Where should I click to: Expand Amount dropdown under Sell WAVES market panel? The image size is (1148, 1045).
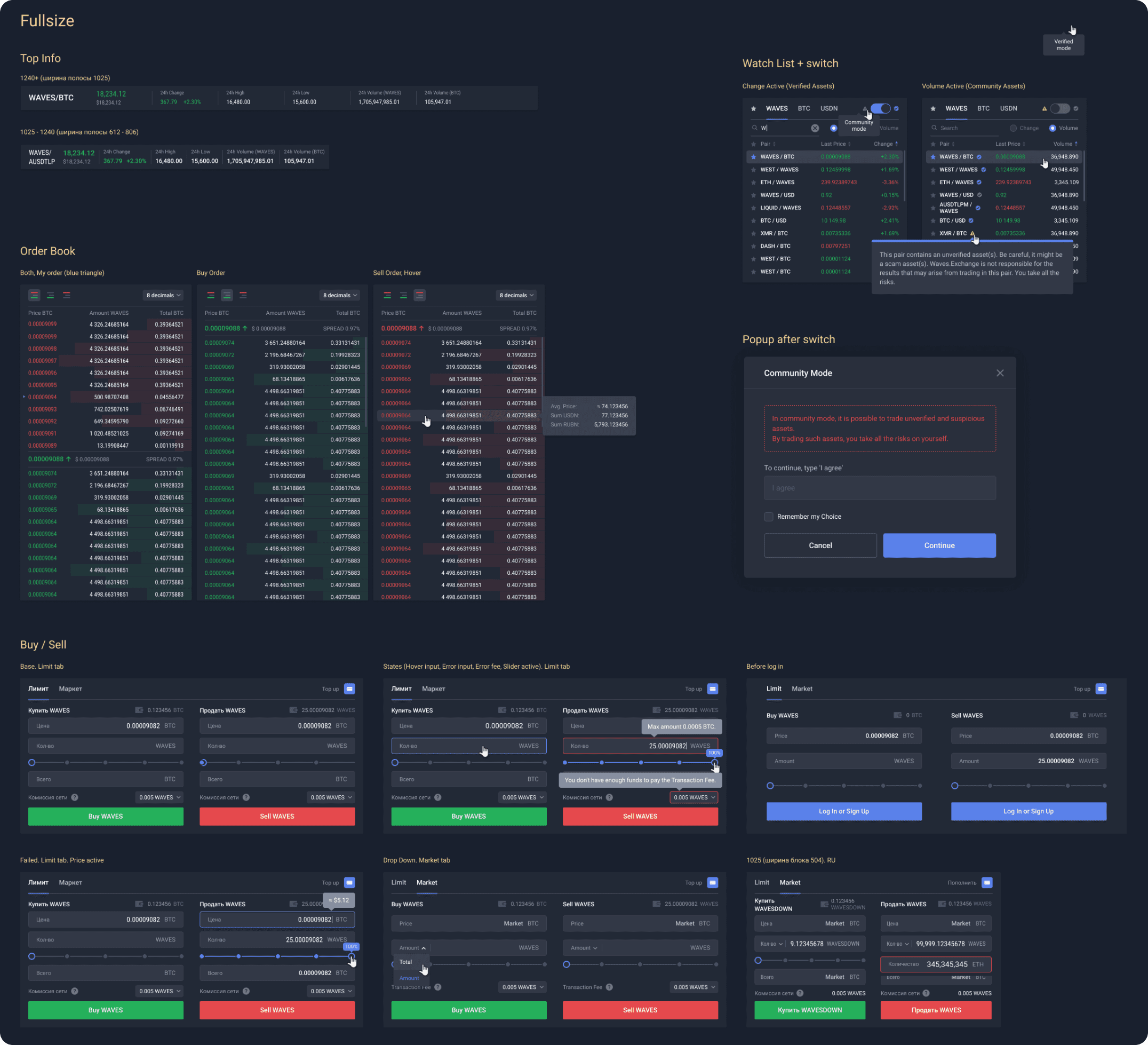pos(584,947)
